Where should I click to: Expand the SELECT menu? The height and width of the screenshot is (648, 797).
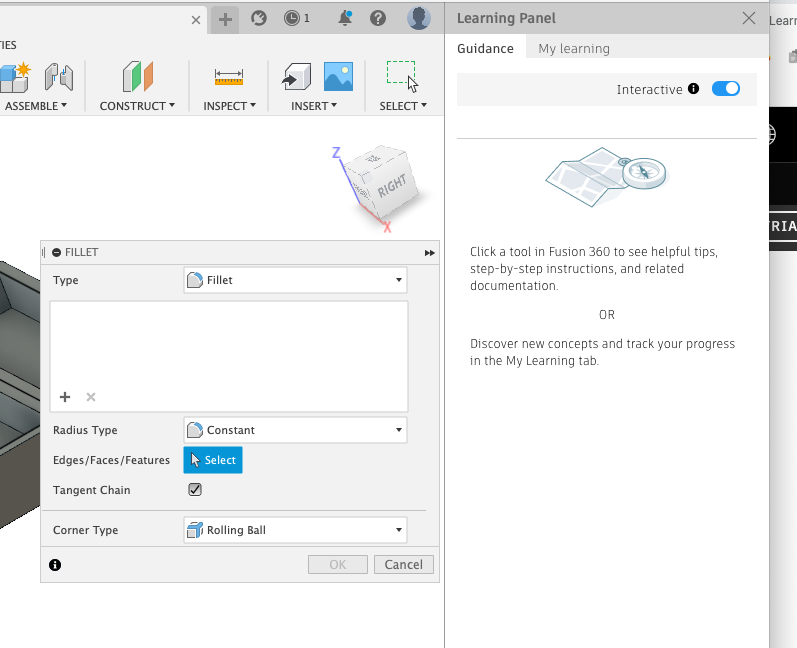pyautogui.click(x=403, y=106)
